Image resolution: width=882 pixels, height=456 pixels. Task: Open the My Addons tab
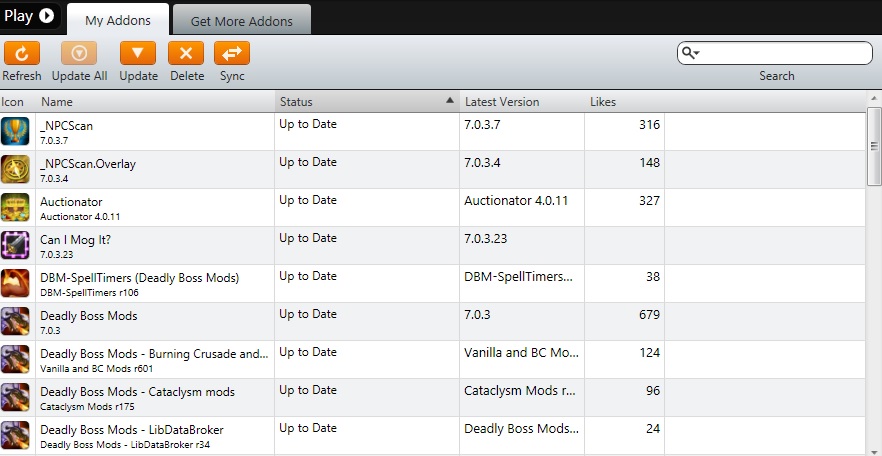click(117, 20)
